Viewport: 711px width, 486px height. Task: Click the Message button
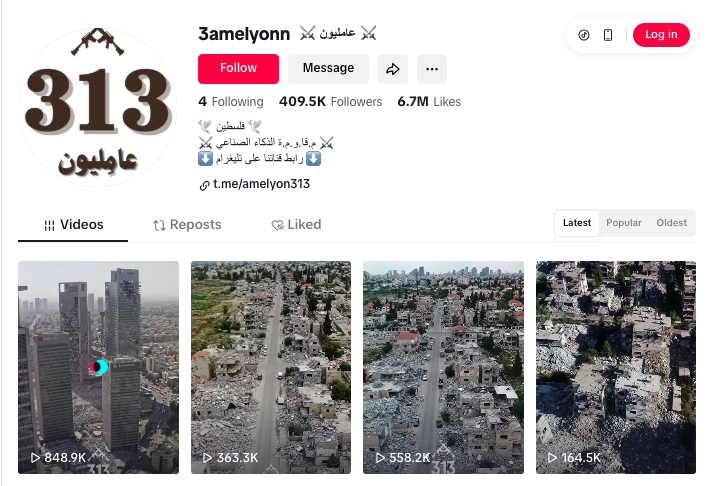[x=328, y=69]
